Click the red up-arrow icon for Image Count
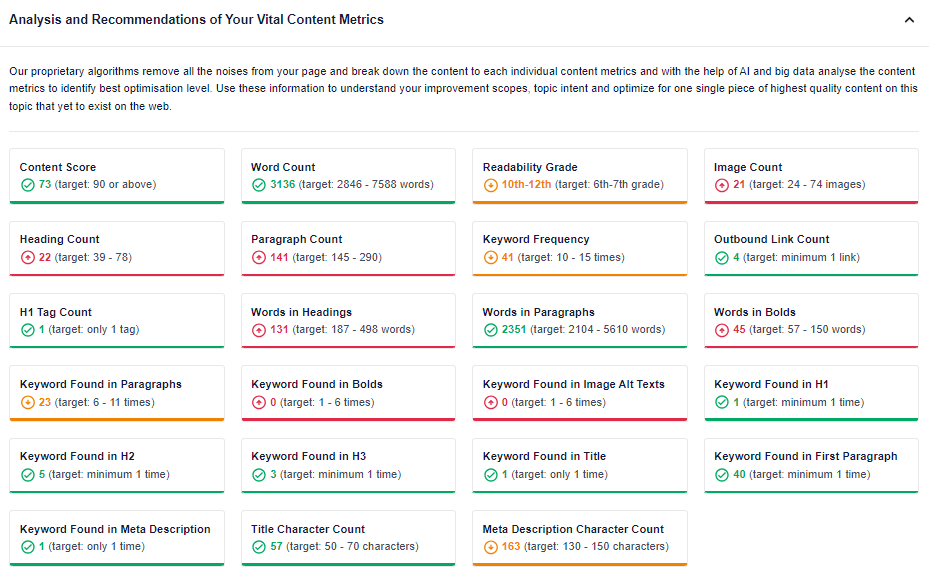Image resolution: width=929 pixels, height=581 pixels. click(722, 185)
